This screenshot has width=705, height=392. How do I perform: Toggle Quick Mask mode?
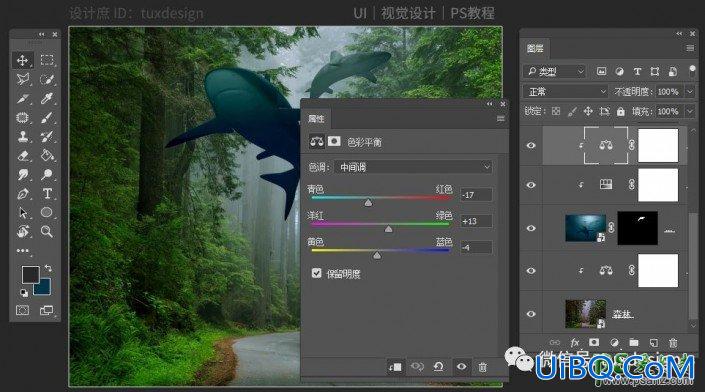click(22, 310)
